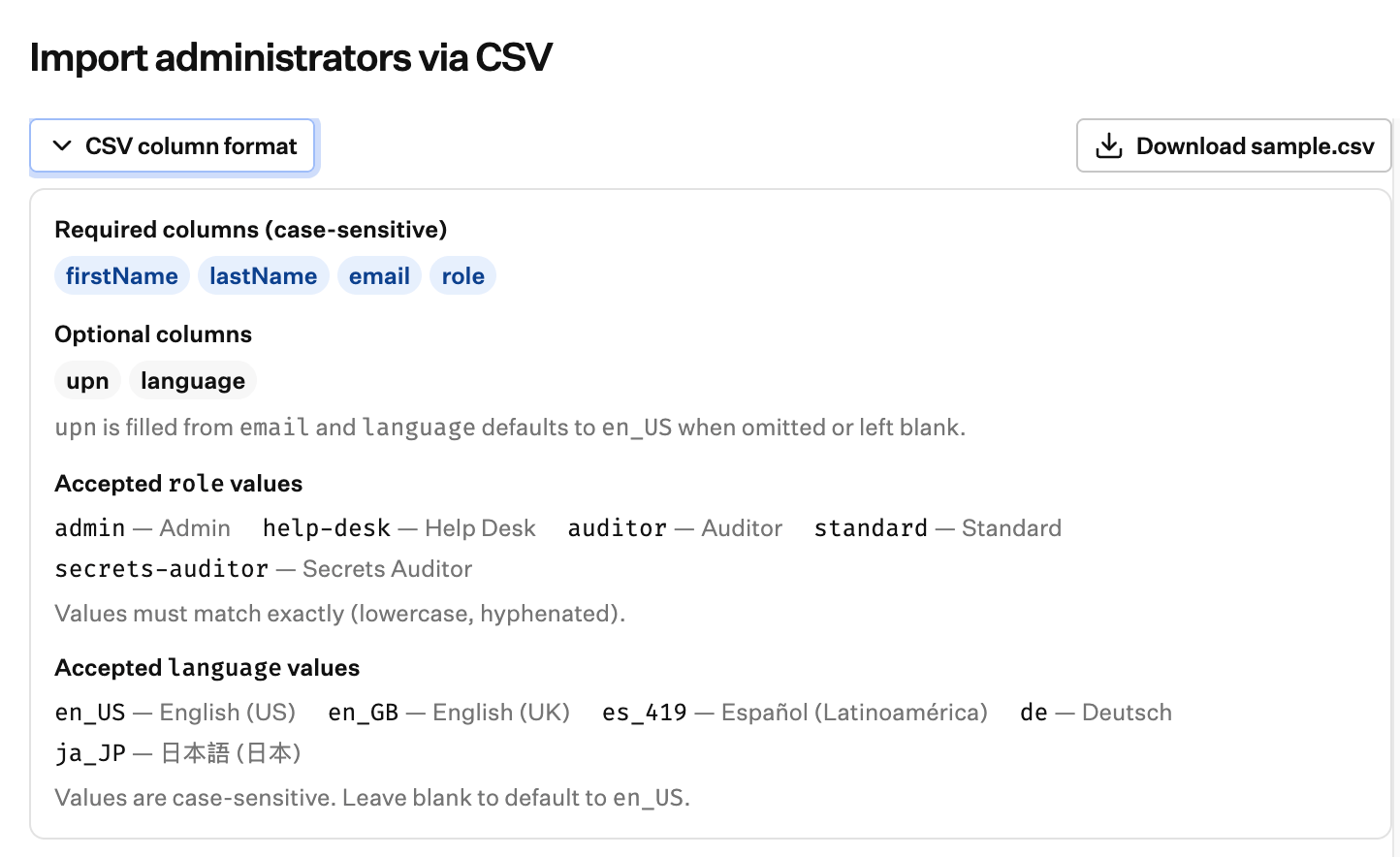
Task: Click the help-desk role value
Action: [x=327, y=528]
